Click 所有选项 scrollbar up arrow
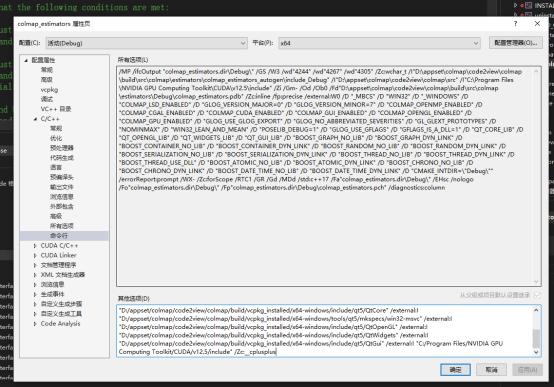The height and width of the screenshot is (387, 554). (536, 71)
